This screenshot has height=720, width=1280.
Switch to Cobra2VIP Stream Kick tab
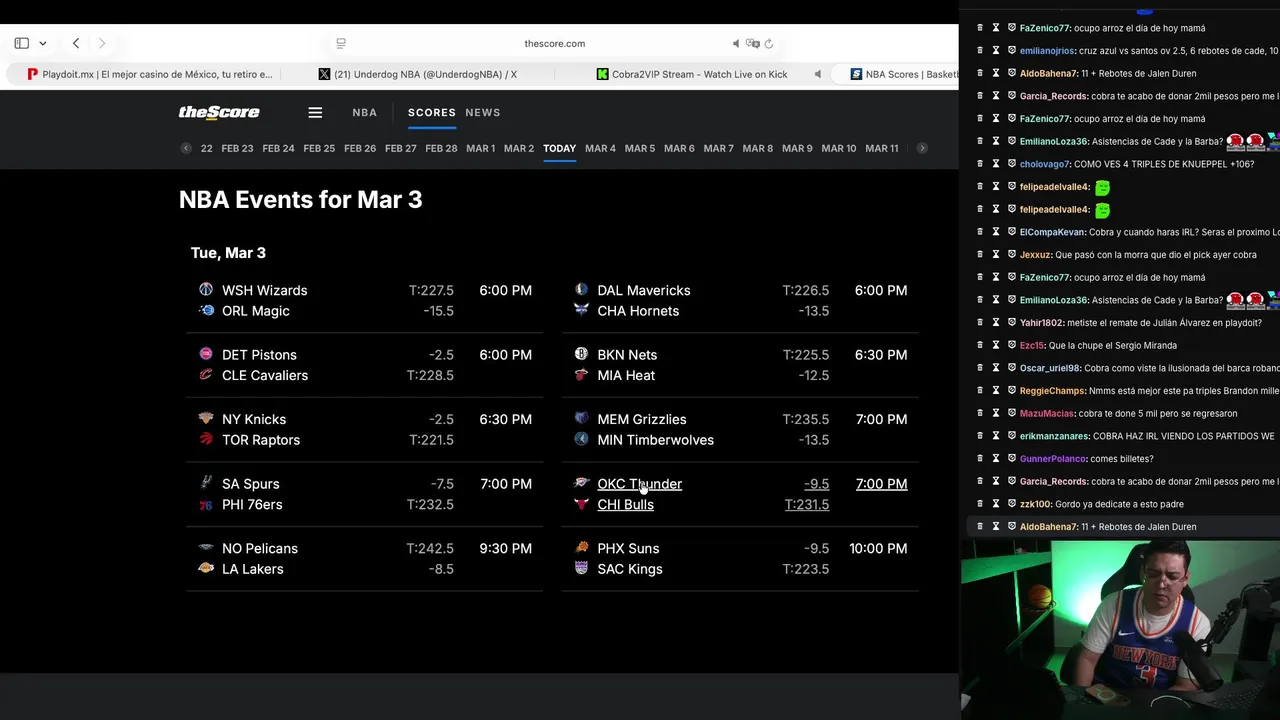pyautogui.click(x=692, y=74)
